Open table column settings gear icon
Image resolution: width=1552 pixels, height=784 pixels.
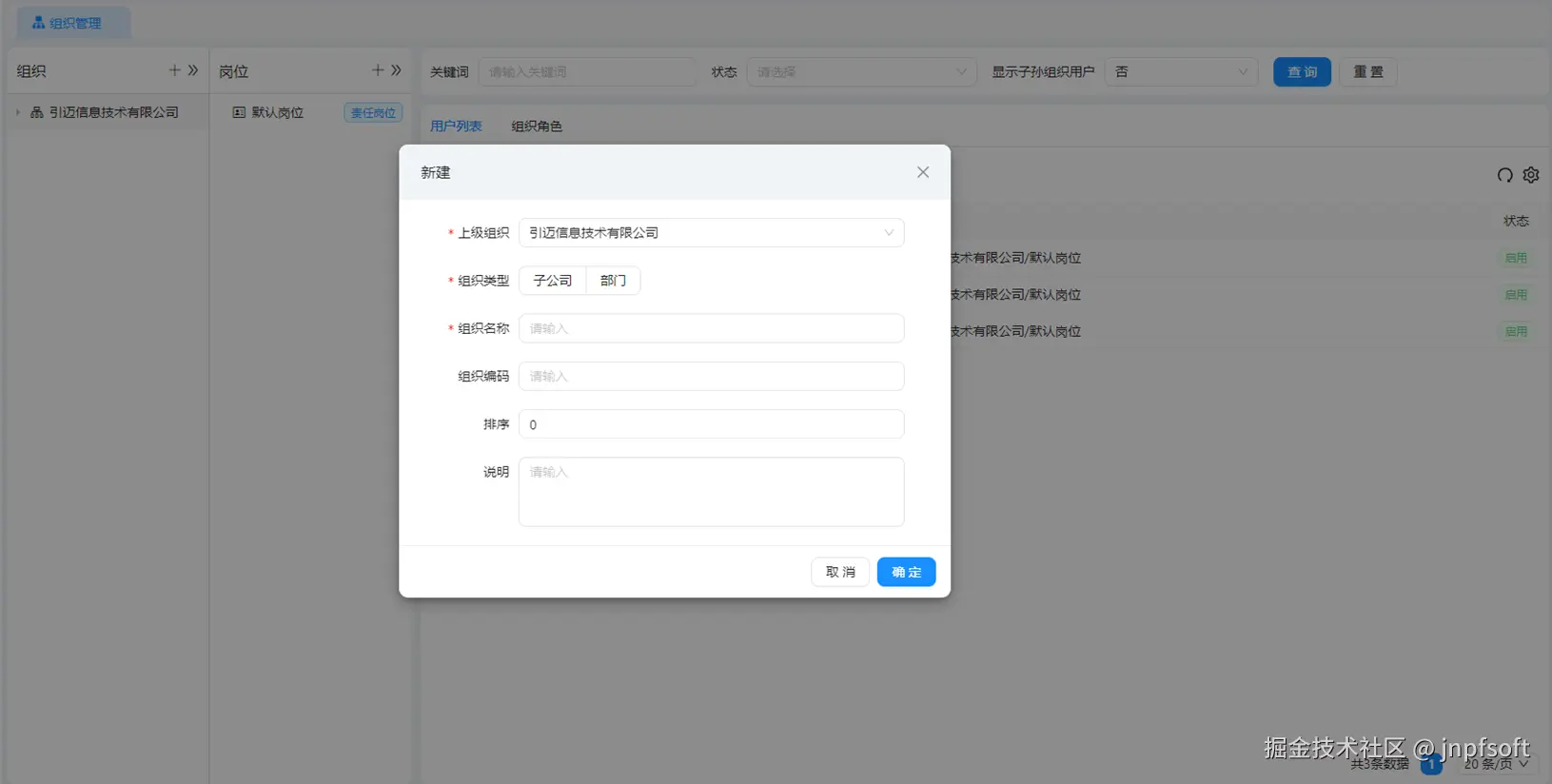point(1531,175)
